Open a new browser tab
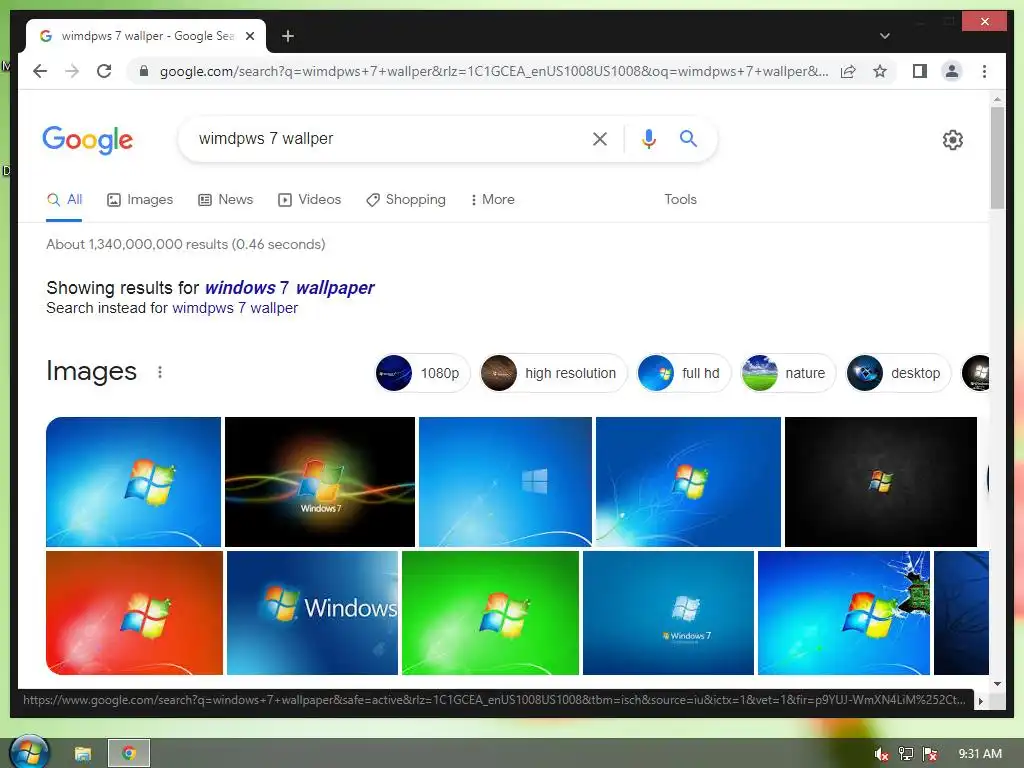This screenshot has width=1024, height=768. click(287, 36)
